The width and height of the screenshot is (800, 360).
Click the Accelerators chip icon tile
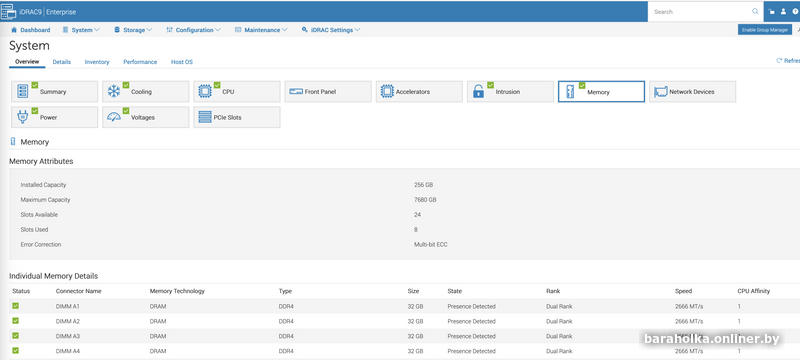419,92
